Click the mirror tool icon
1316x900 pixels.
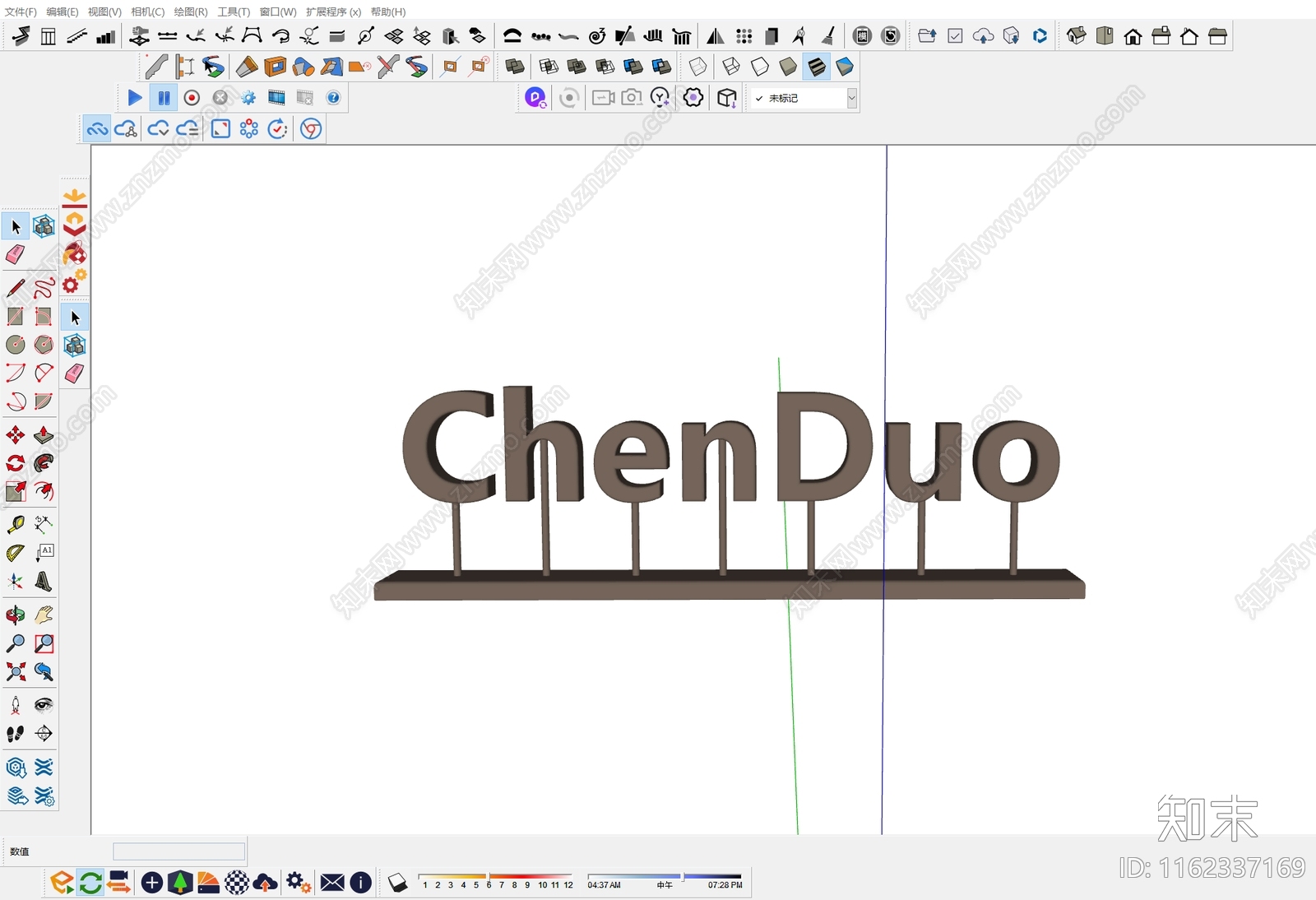click(x=716, y=36)
